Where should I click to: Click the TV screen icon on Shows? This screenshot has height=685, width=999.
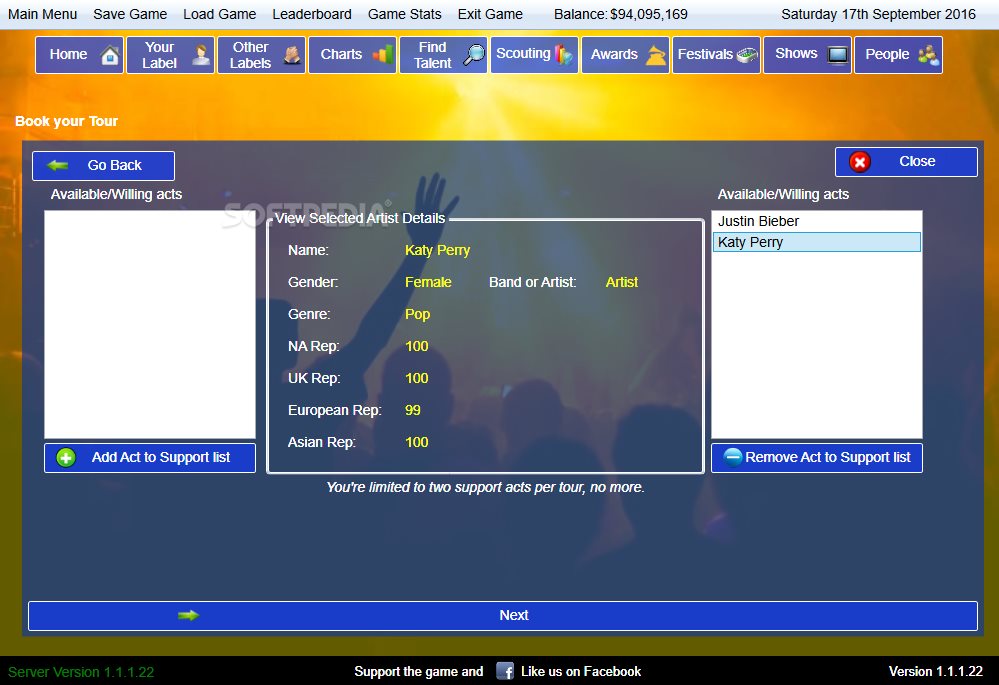click(838, 55)
